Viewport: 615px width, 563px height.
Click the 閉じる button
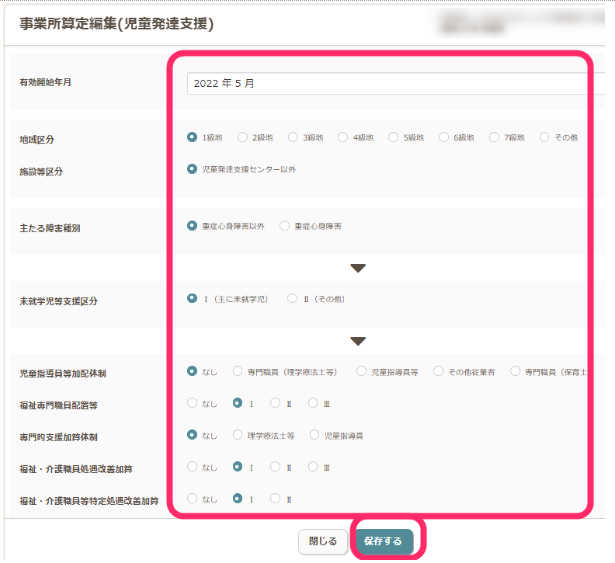[x=322, y=541]
